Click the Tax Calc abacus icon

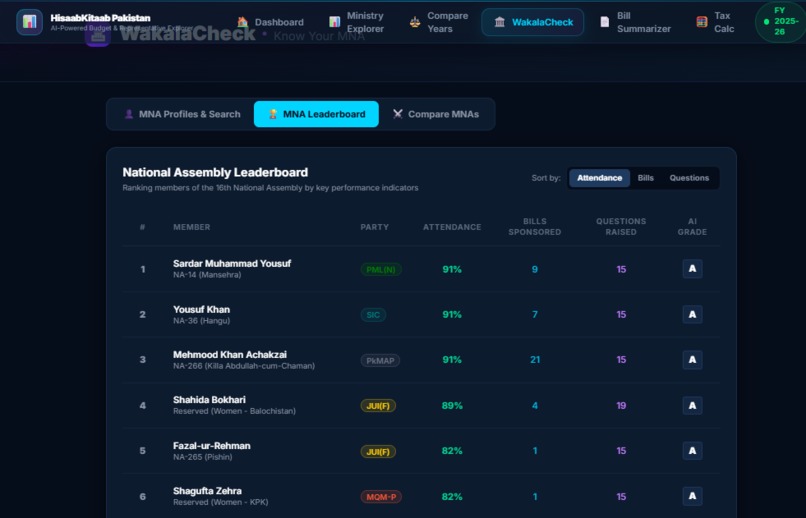coord(702,22)
